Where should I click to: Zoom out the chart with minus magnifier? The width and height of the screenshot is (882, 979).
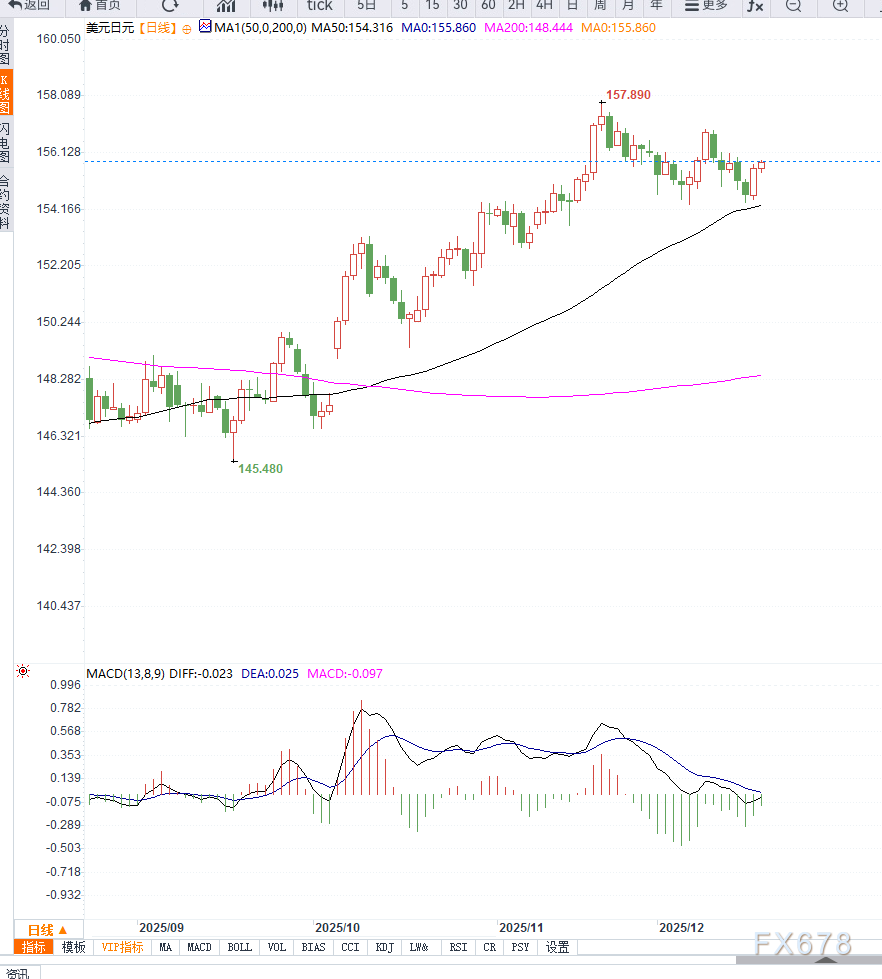(793, 5)
